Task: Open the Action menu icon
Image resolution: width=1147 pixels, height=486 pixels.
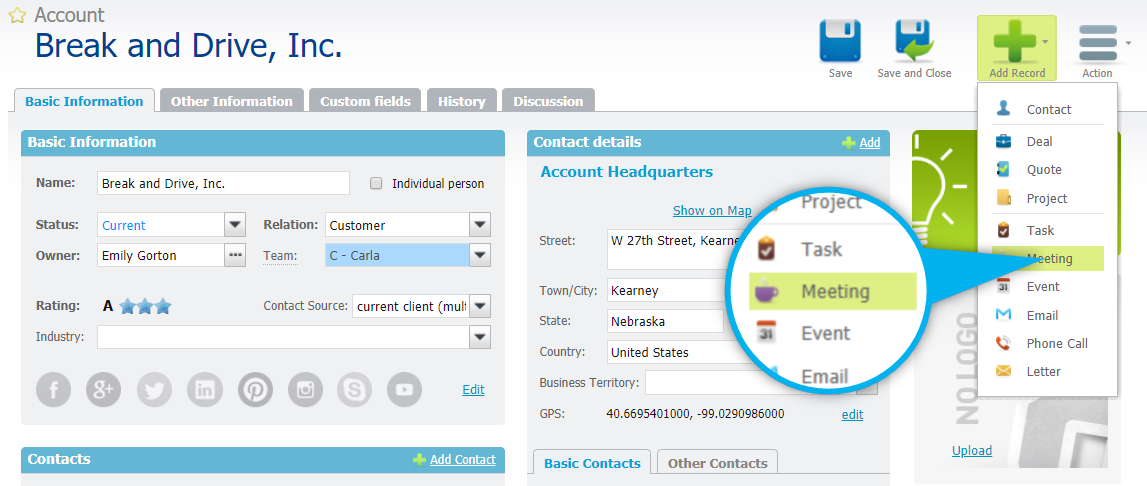Action: coord(1098,44)
